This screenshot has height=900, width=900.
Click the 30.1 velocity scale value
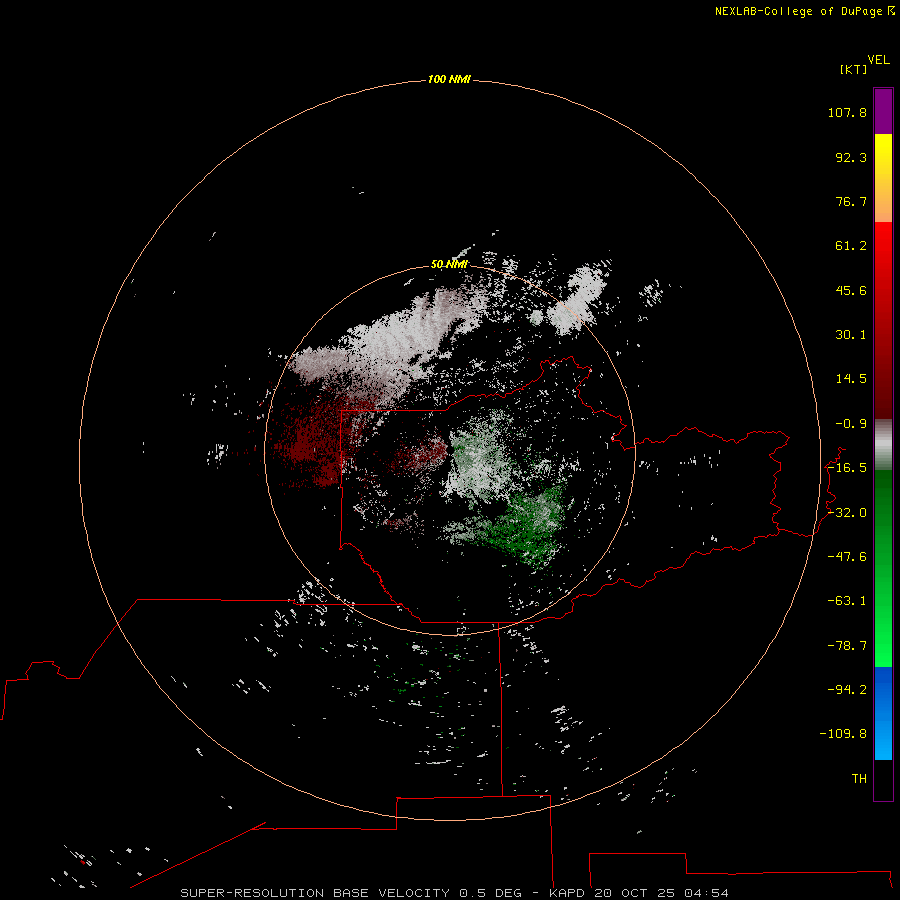click(851, 335)
